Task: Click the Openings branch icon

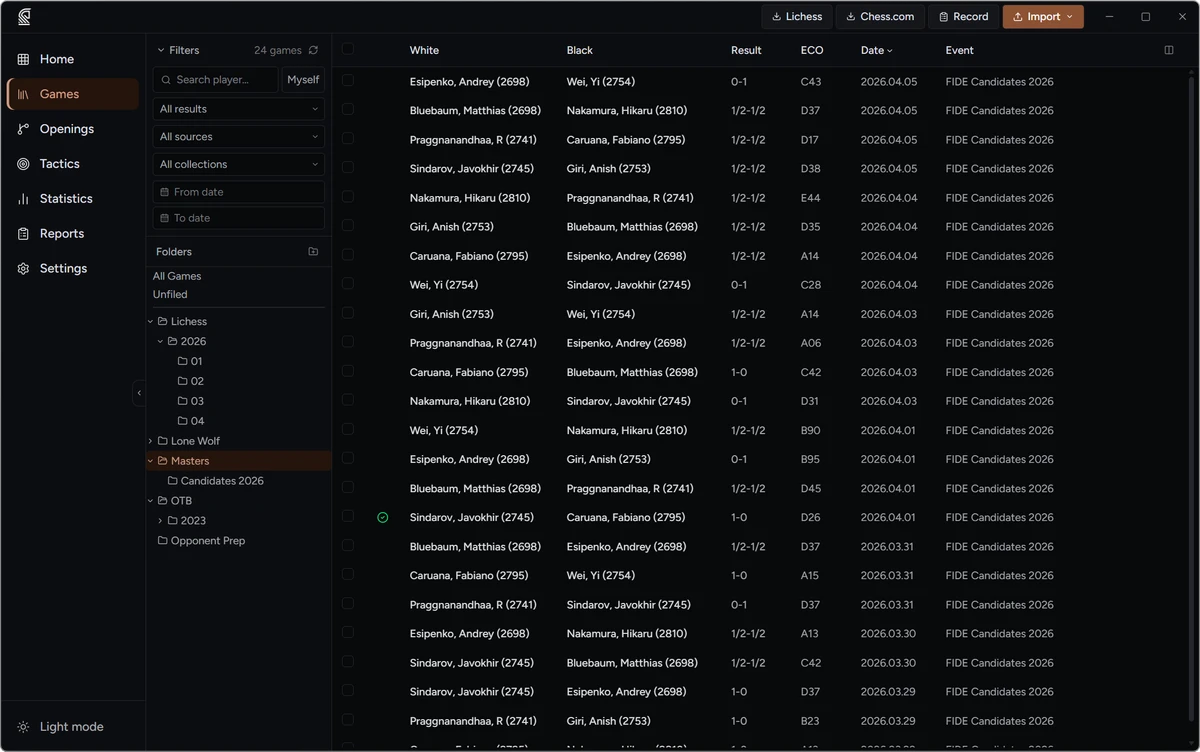Action: pos(23,129)
